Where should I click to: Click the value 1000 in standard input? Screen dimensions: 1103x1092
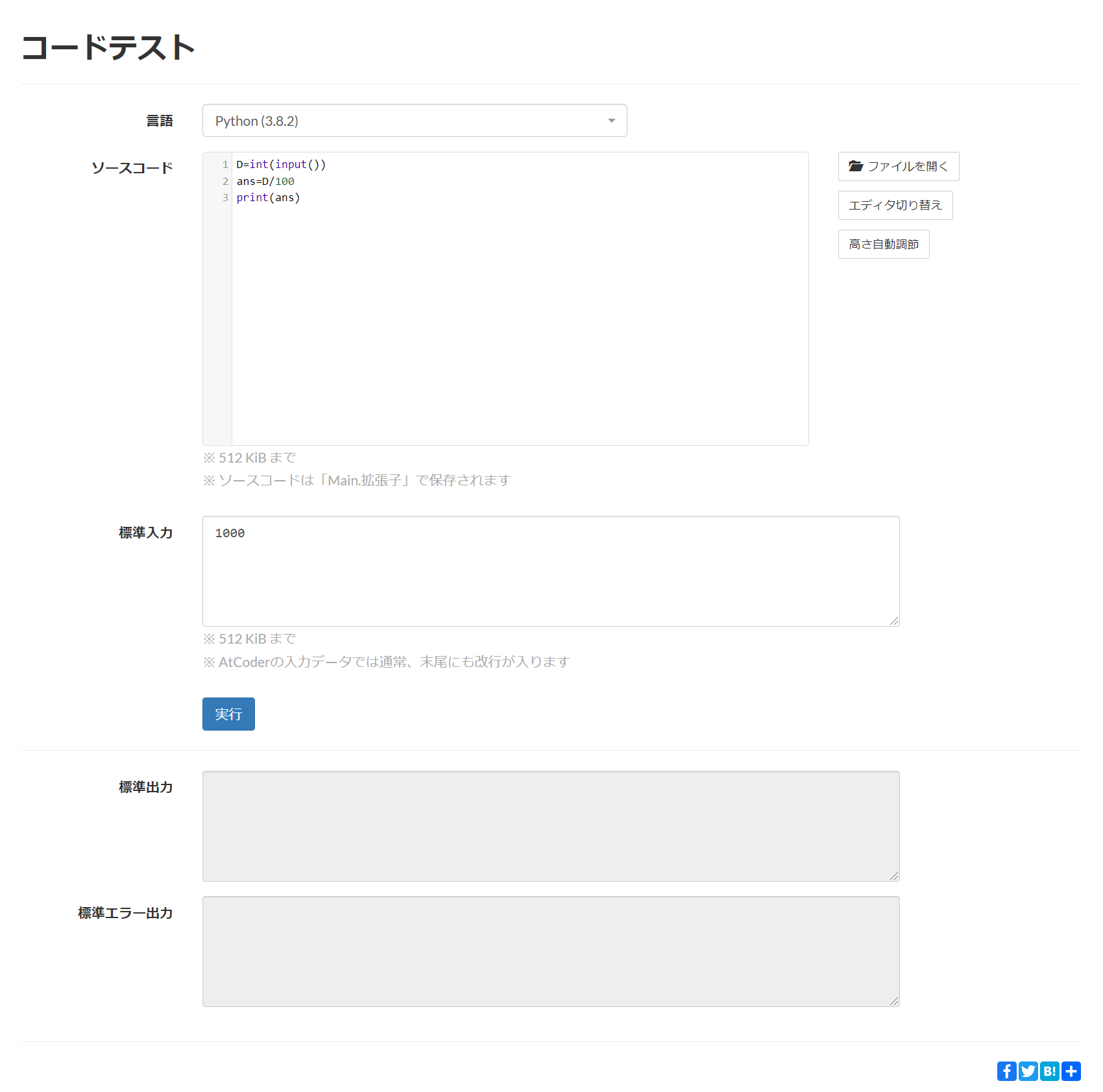coord(230,533)
